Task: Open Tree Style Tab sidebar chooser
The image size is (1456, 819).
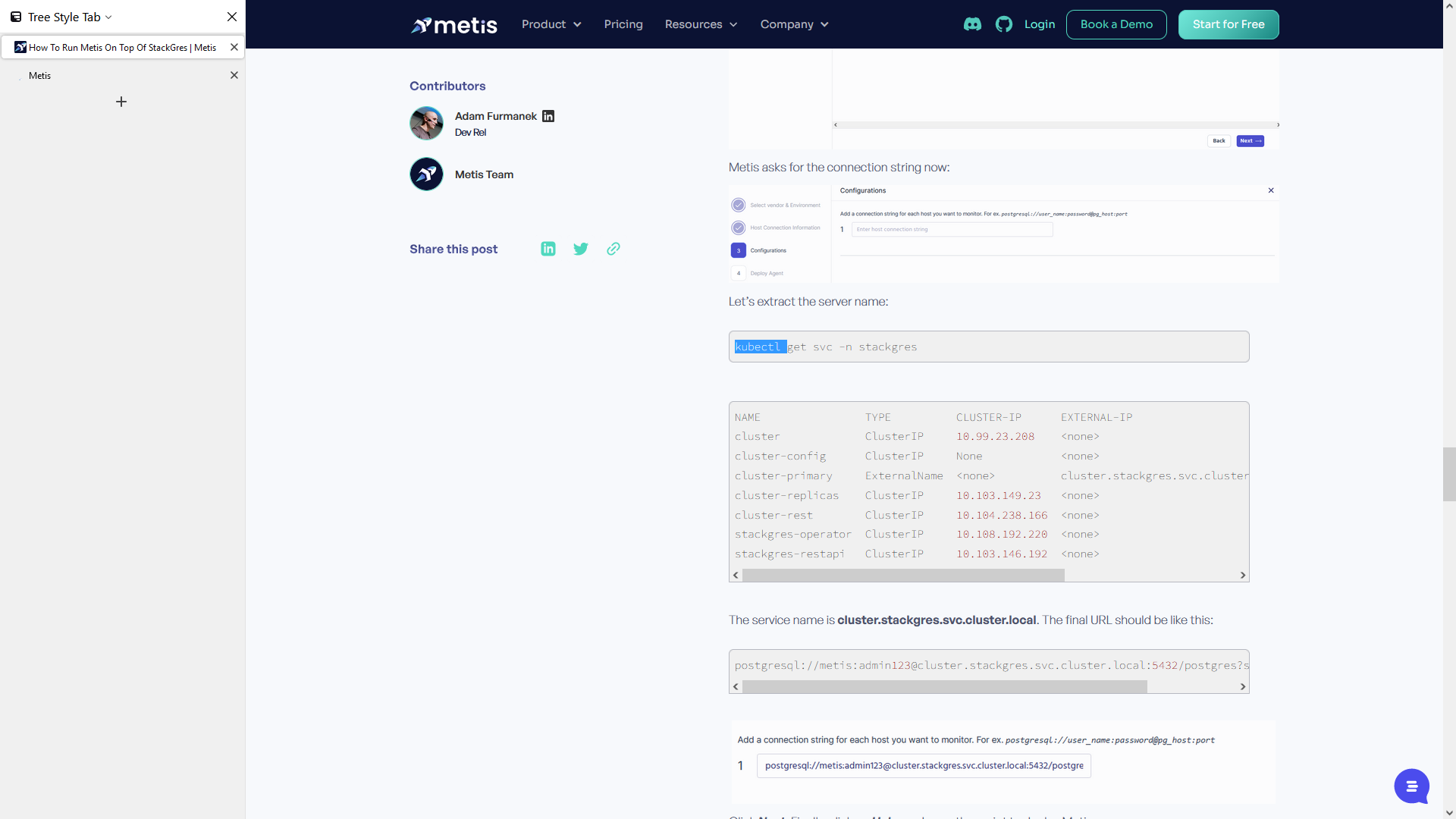Action: (x=69, y=17)
